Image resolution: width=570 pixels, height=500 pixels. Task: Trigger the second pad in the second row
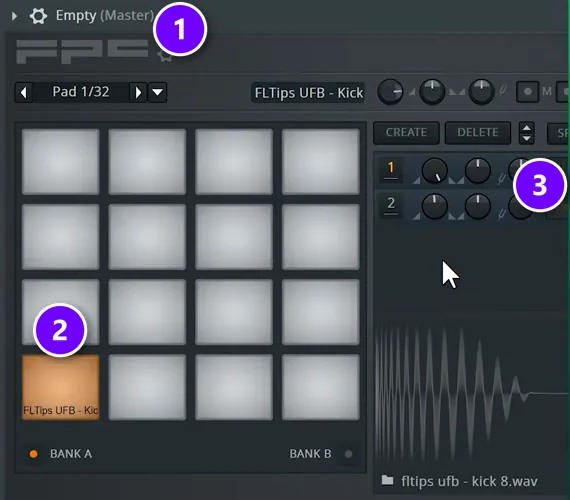(147, 237)
